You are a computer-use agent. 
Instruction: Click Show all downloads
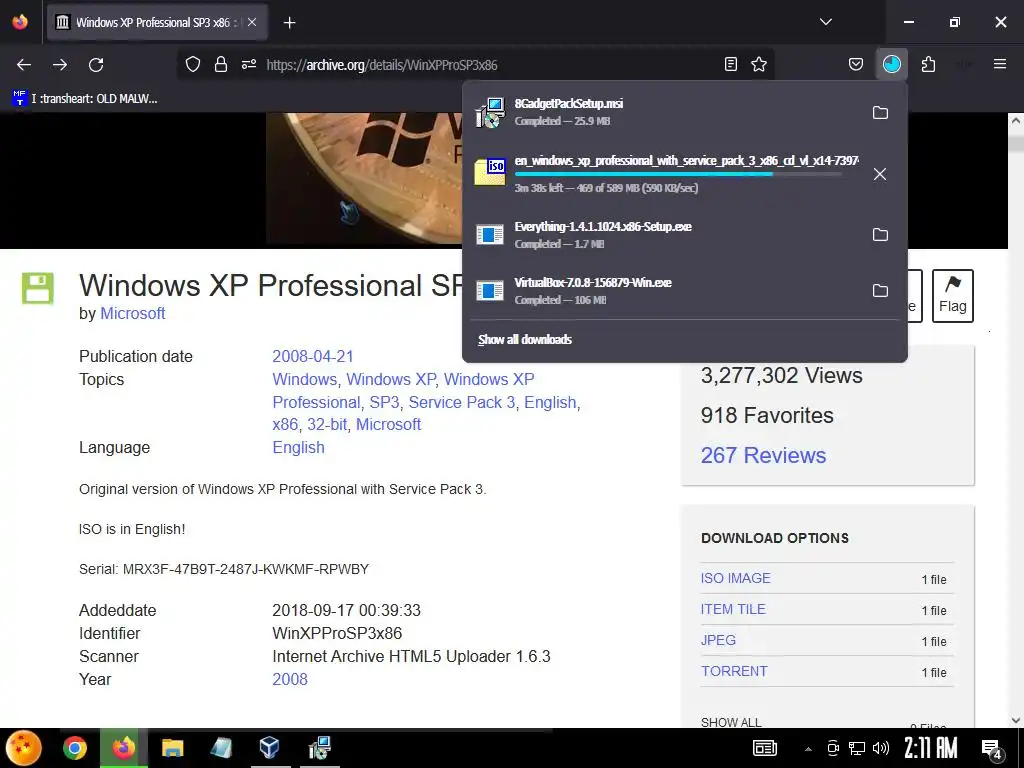point(524,340)
